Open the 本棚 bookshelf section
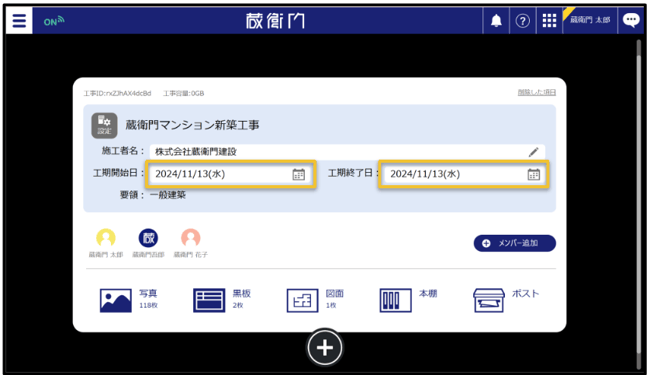Screen dimensions: 650x375 [408, 300]
